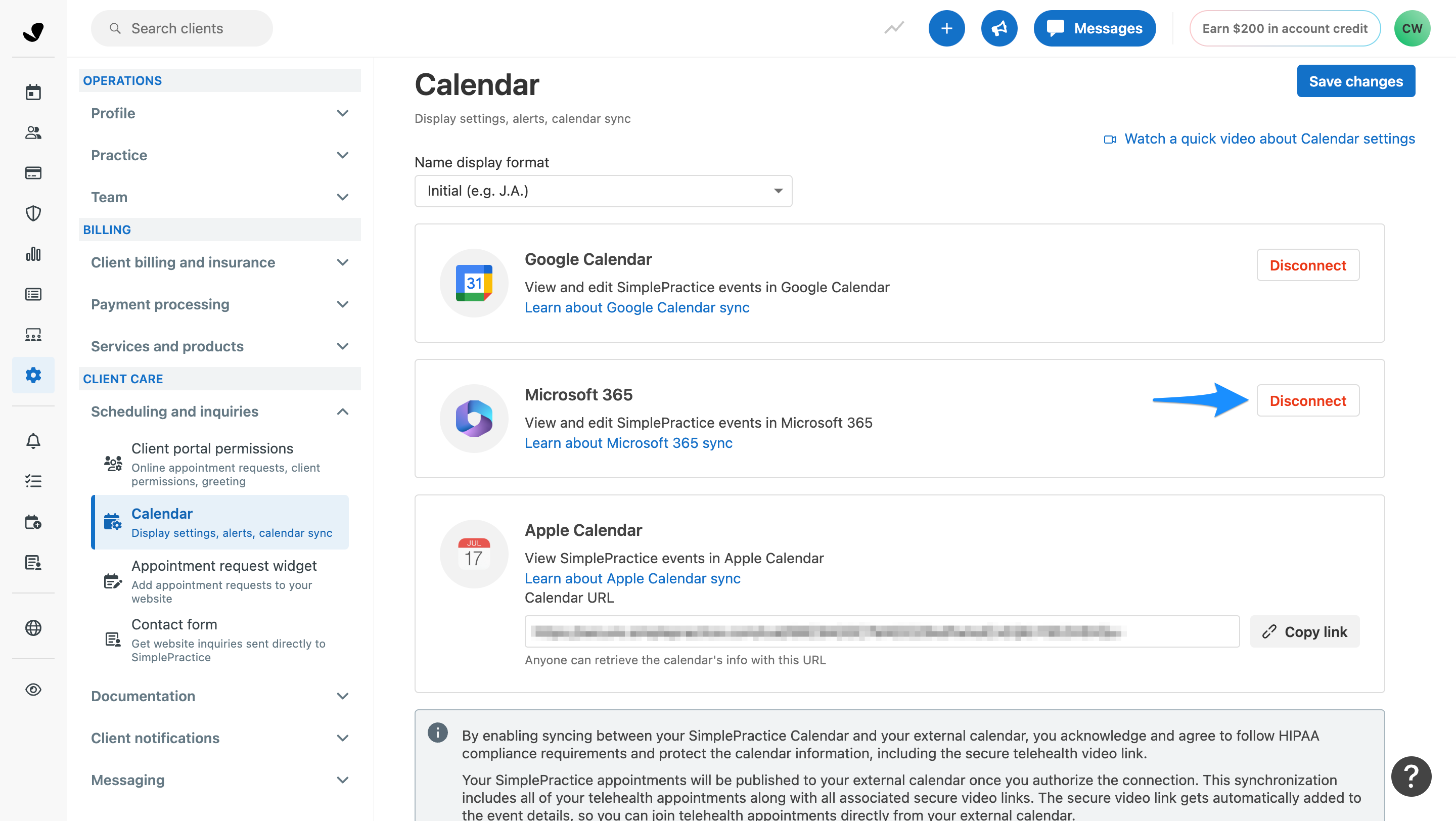Open the calendar icon in left rail
The height and width of the screenshot is (821, 1456).
33,92
